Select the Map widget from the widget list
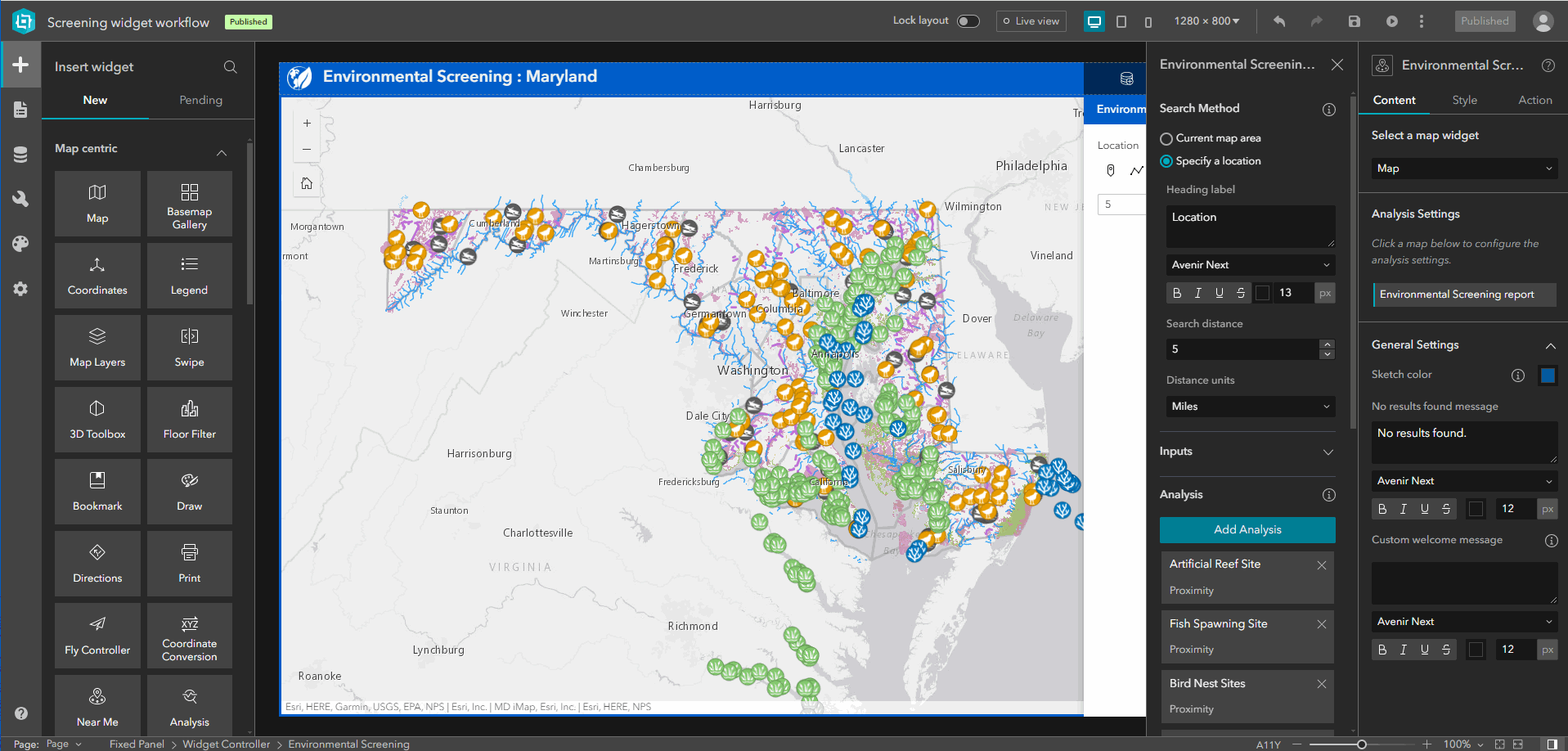The height and width of the screenshot is (751, 1568). [97, 203]
